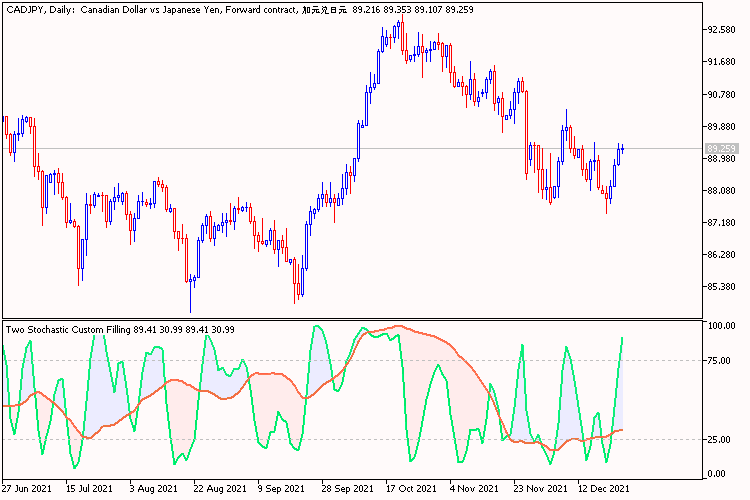Viewport: 750px width, 500px height.
Task: Click the 17 Oct 2021 date label
Action: click(411, 489)
